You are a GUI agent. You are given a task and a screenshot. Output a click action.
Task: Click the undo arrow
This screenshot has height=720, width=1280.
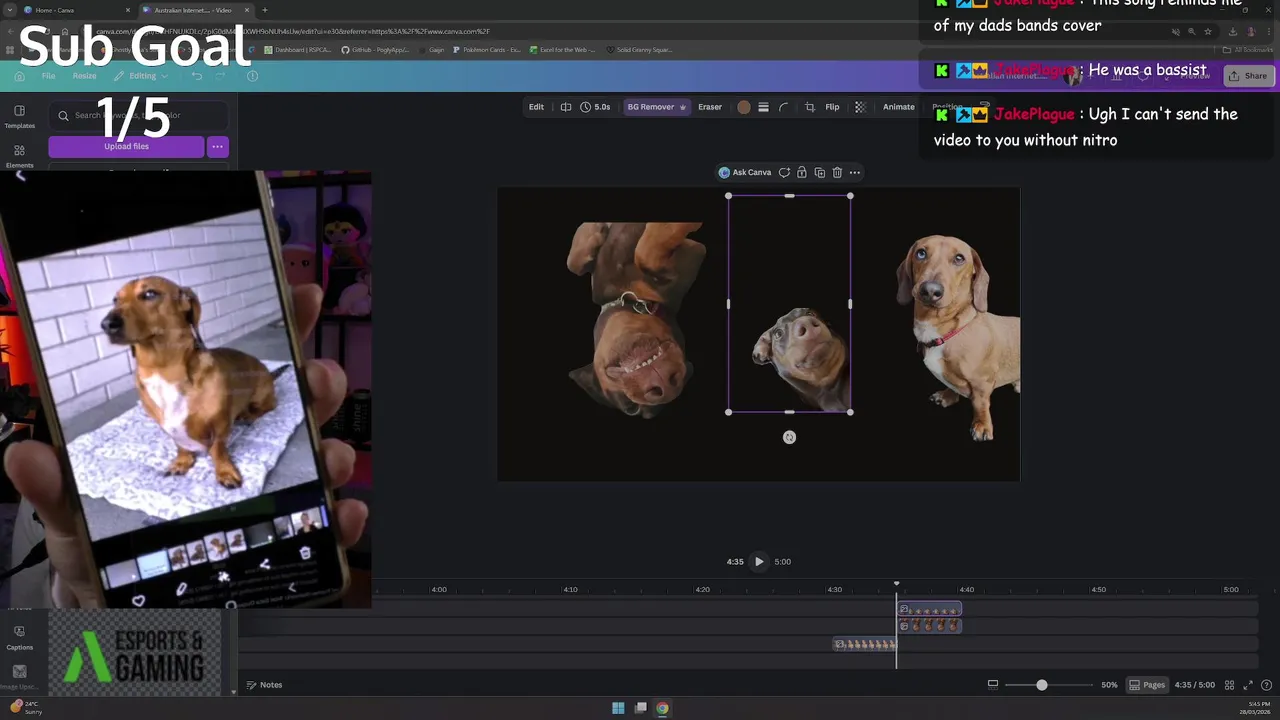197,76
